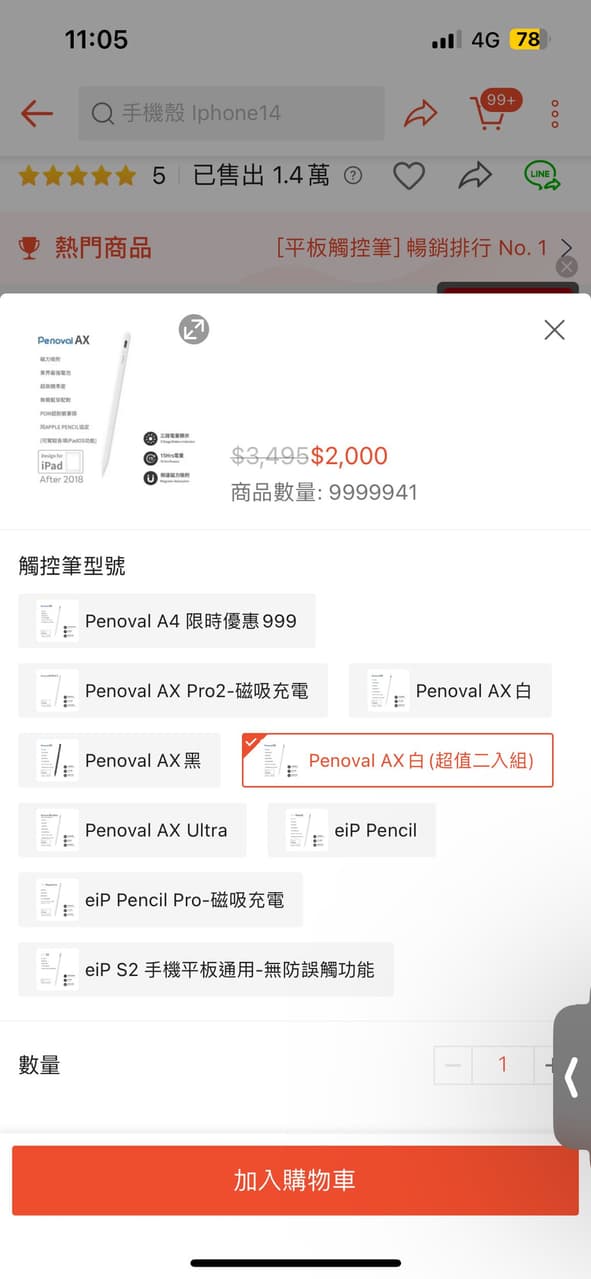Close the variant selection sheet
This screenshot has height=1279, width=591.
coord(554,330)
